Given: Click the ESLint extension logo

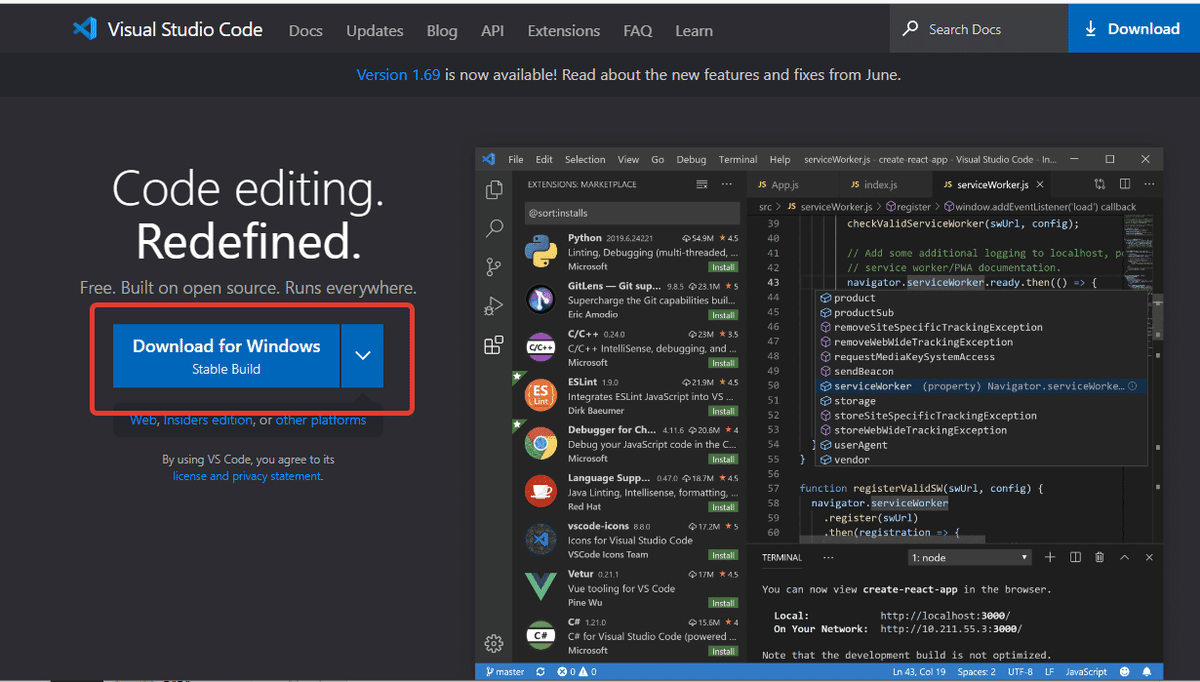Looking at the screenshot, I should click(541, 395).
